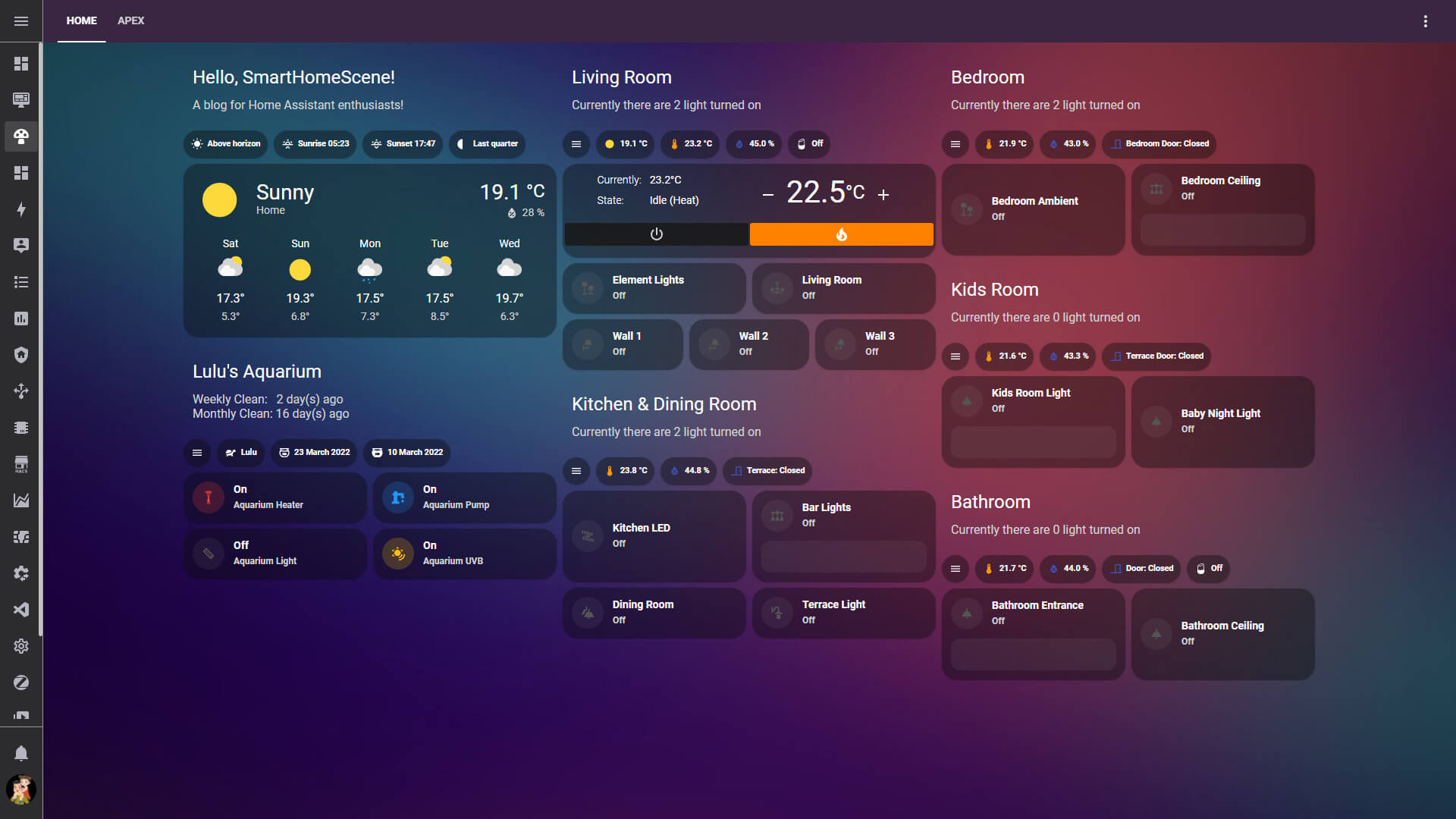
Task: Click the Aquarium UVB status icon
Action: pyautogui.click(x=398, y=553)
